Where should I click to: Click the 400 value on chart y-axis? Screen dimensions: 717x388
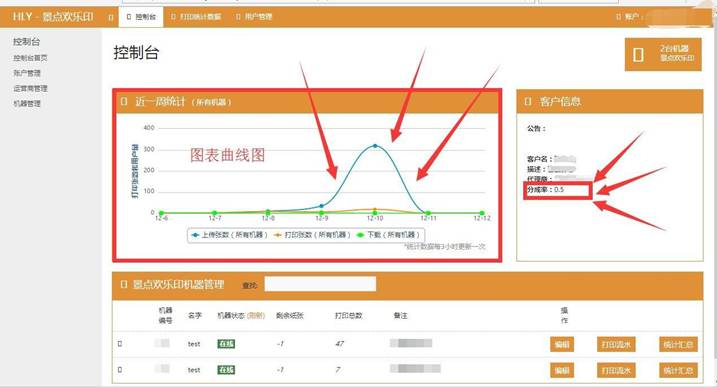tap(149, 128)
